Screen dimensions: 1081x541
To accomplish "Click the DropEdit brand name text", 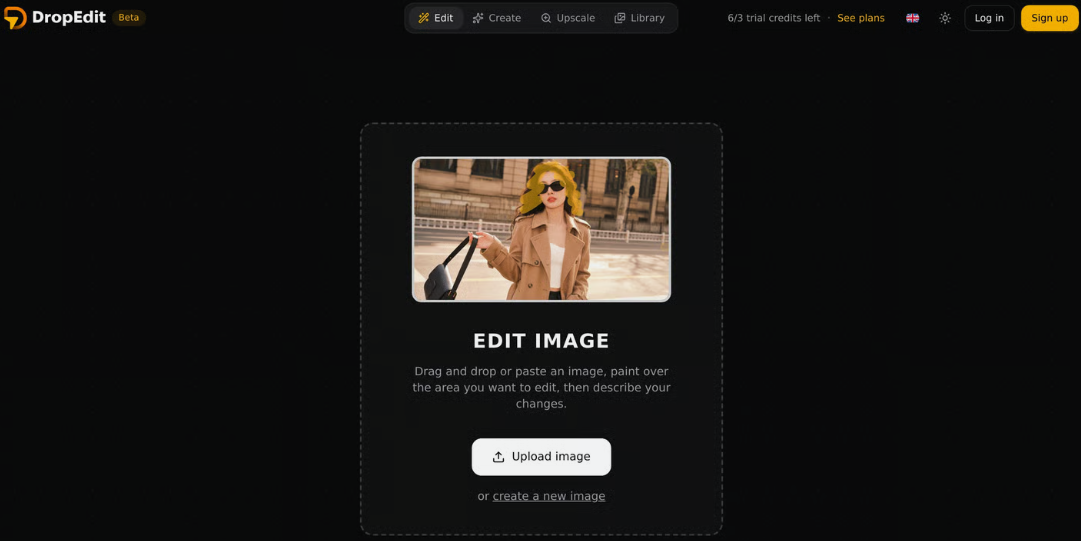I will click(x=69, y=18).
